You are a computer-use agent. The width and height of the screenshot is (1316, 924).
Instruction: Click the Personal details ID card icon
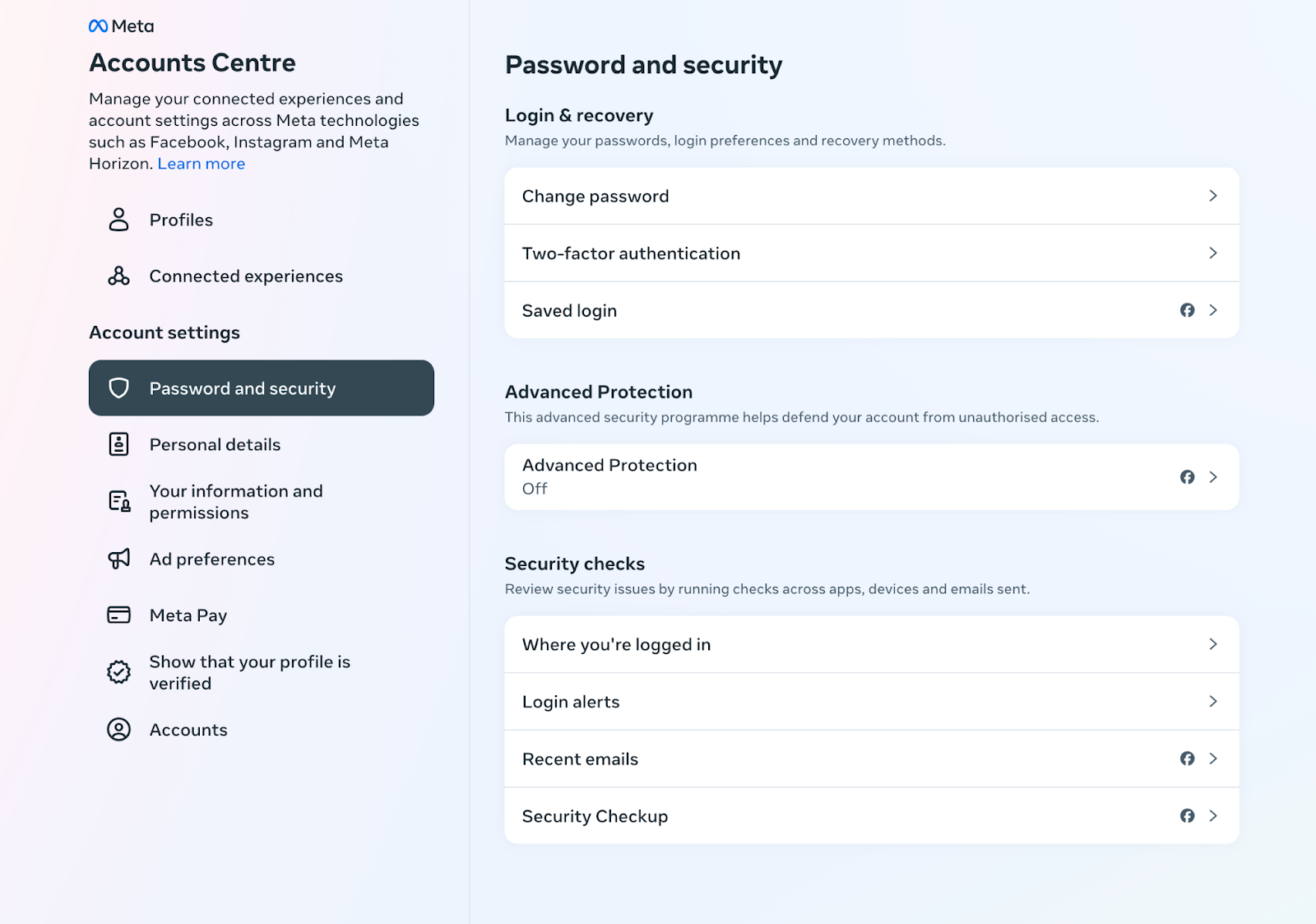(x=119, y=444)
